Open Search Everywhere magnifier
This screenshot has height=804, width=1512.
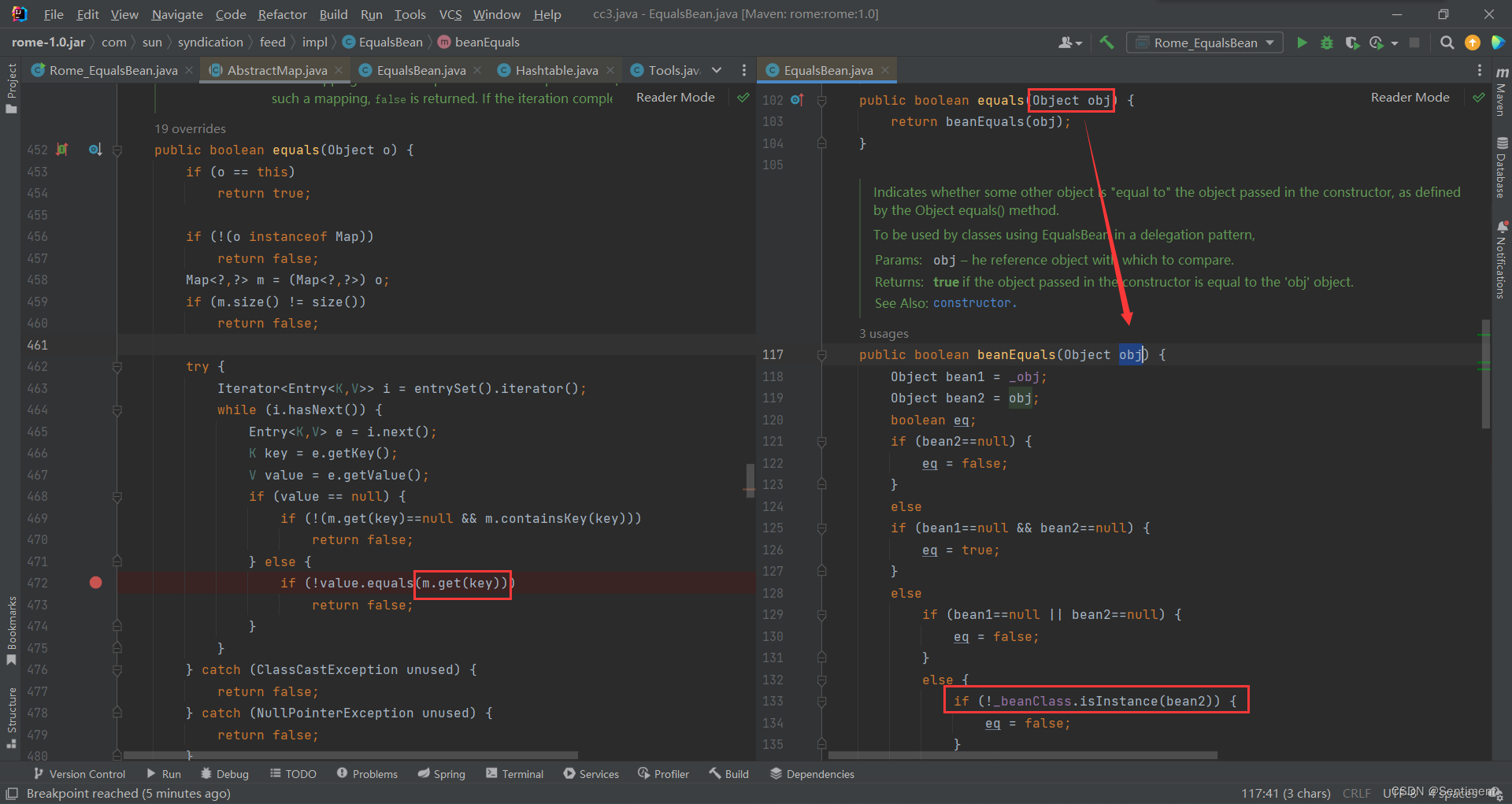[x=1447, y=43]
